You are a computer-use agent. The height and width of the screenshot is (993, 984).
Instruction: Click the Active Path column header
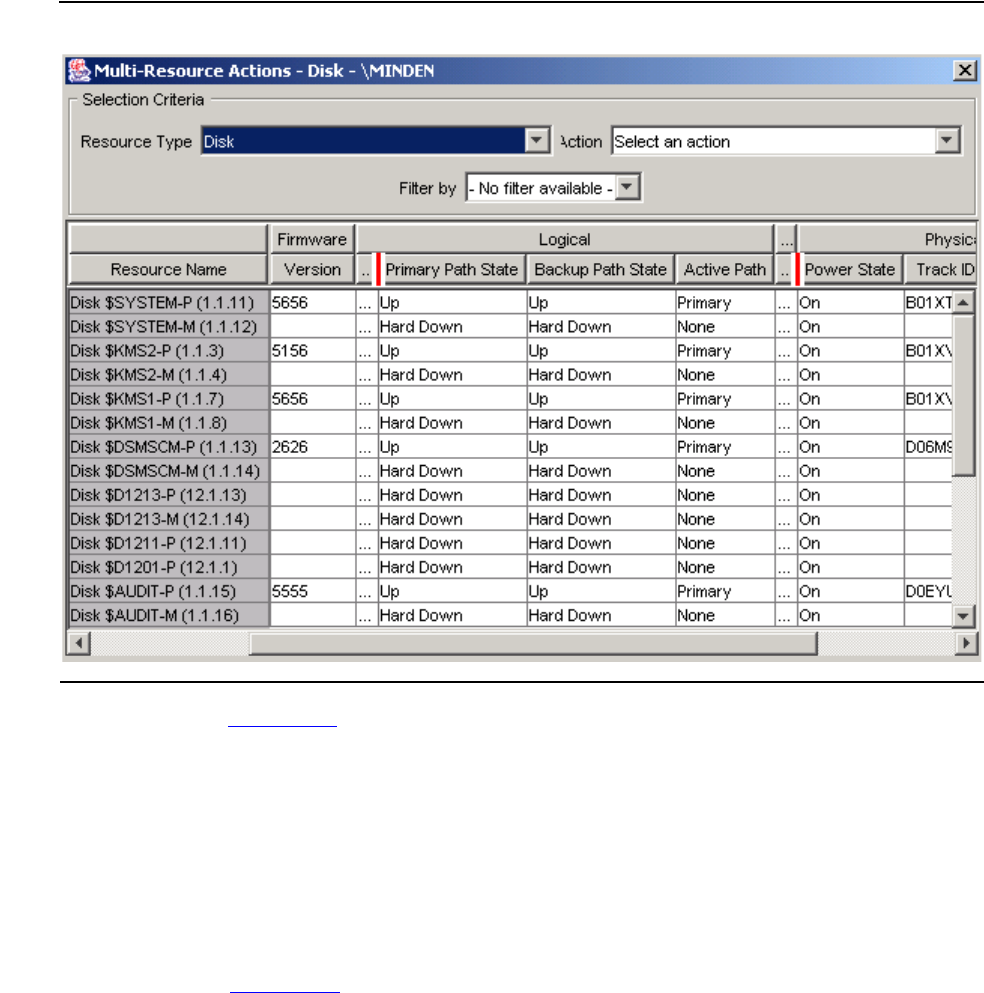click(725, 270)
